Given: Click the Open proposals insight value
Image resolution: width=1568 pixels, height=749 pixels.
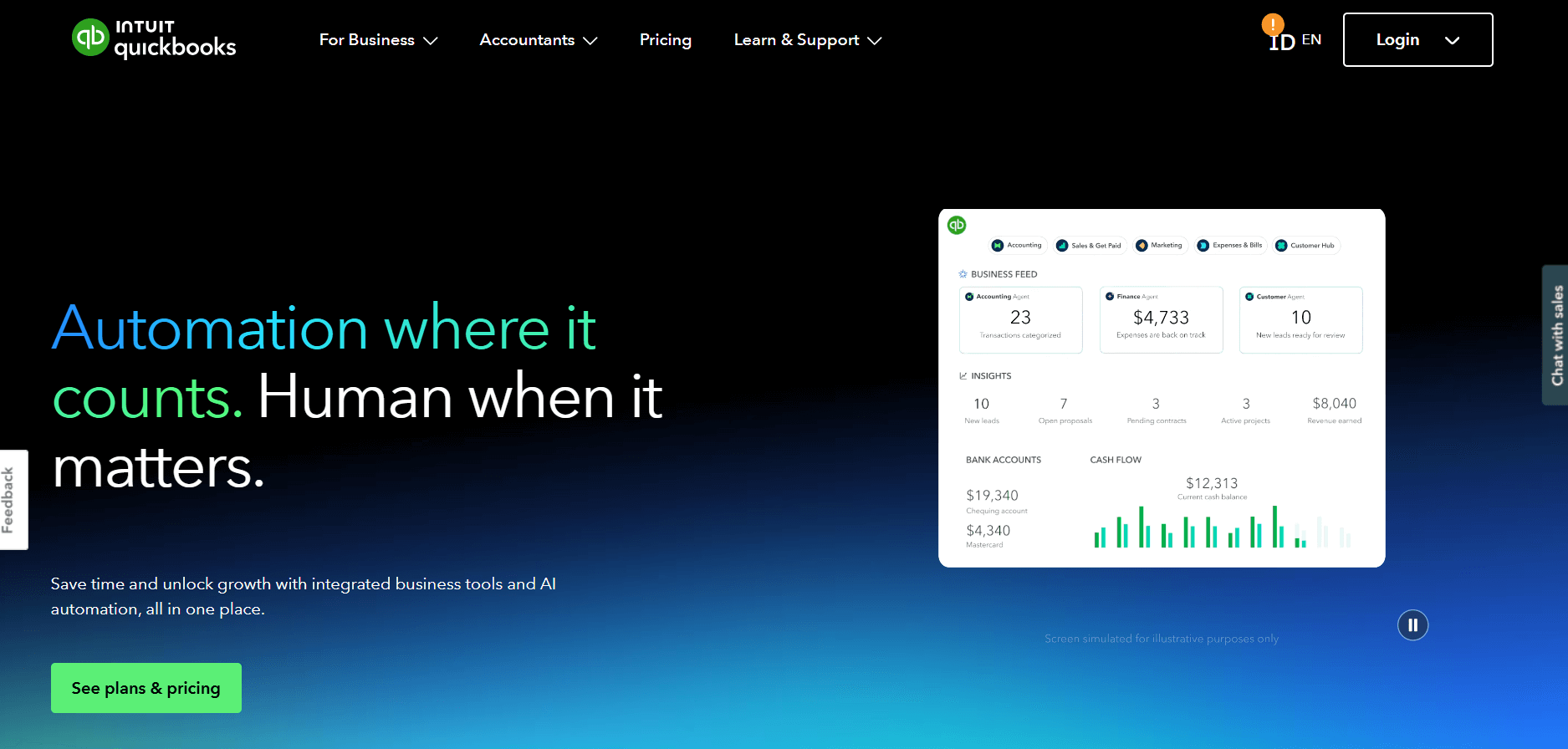Looking at the screenshot, I should click(1064, 404).
